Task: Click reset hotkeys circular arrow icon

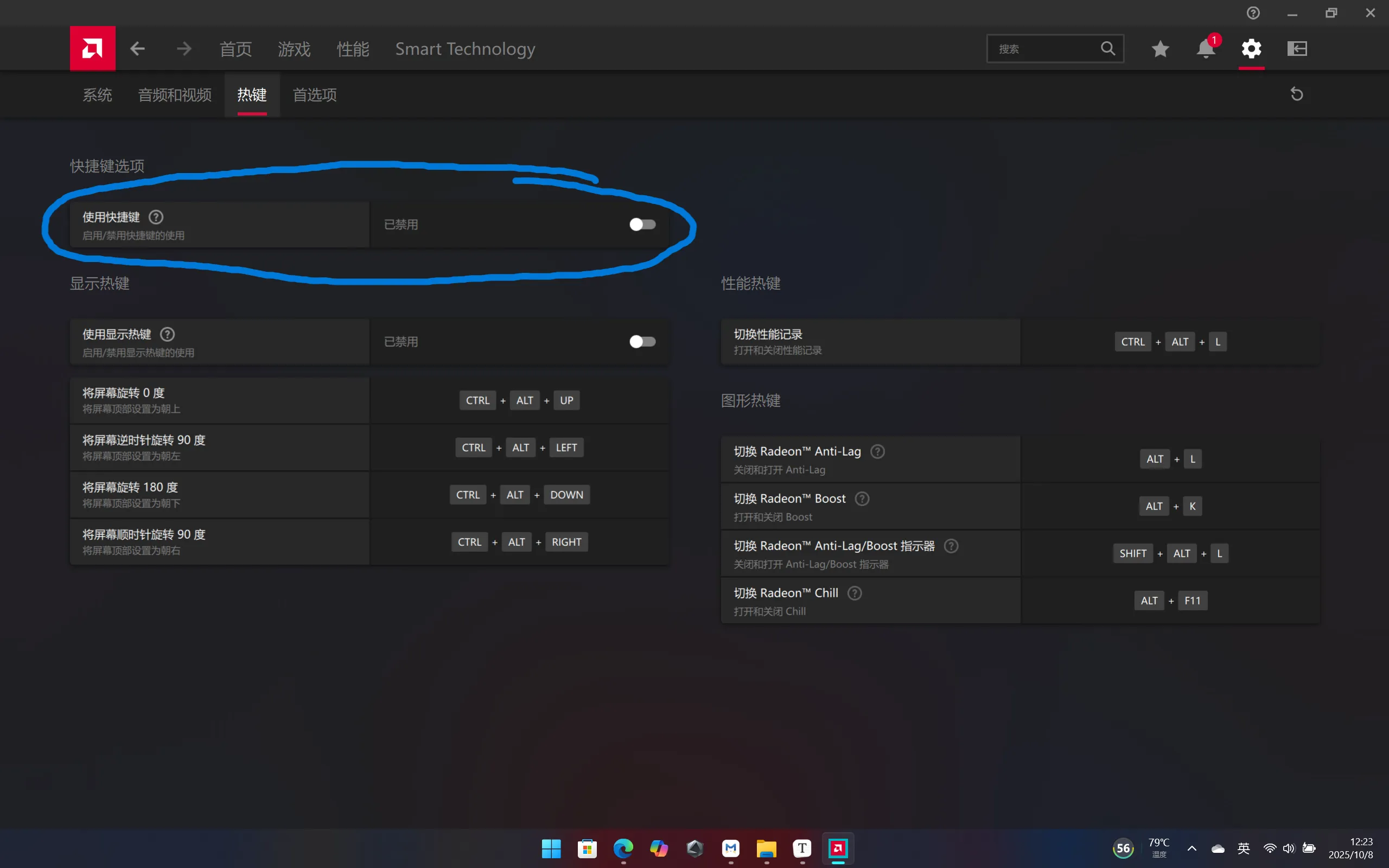Action: click(1297, 94)
